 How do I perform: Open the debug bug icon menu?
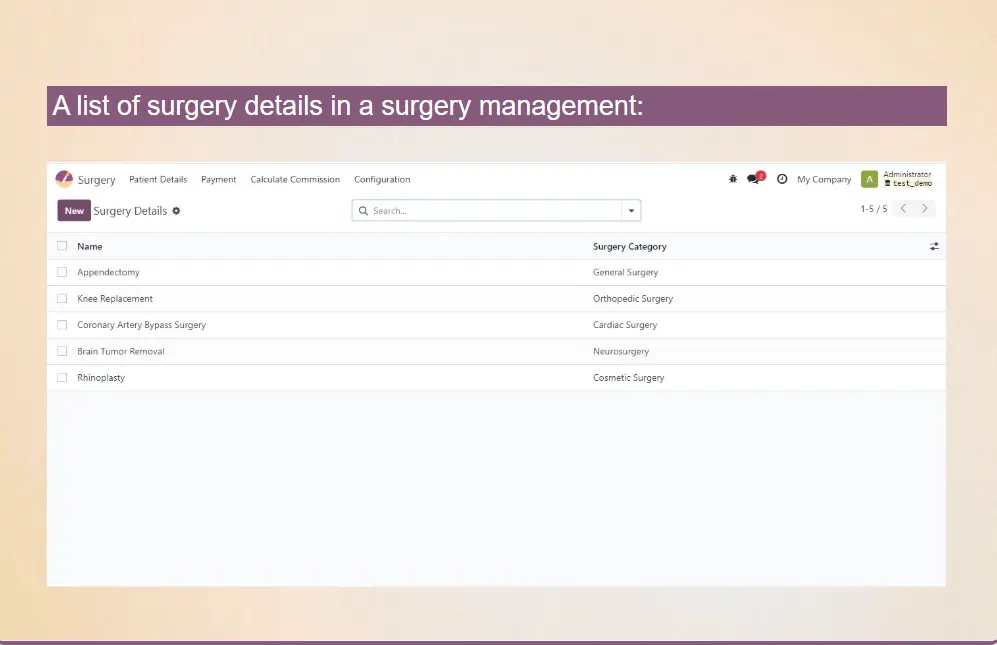tap(733, 179)
